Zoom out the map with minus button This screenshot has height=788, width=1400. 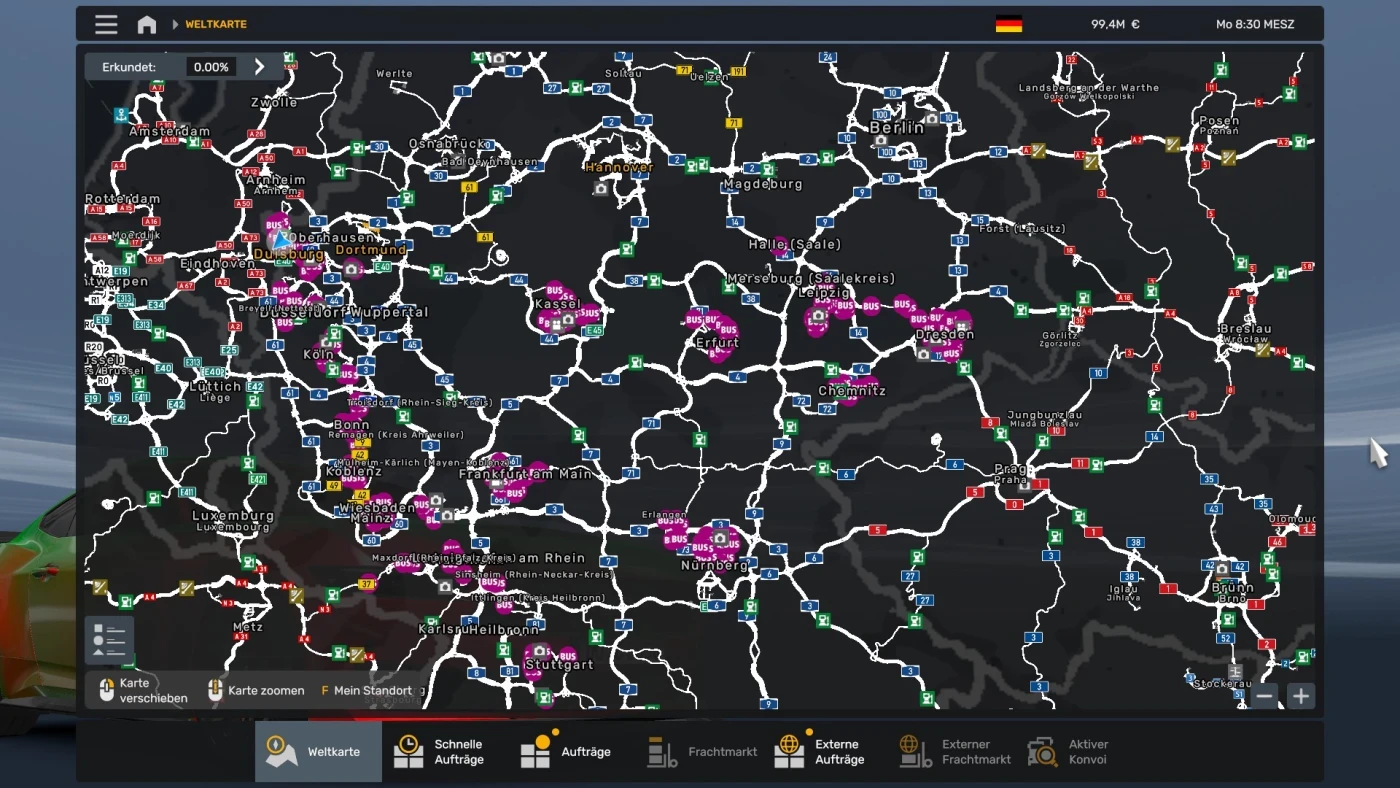1265,696
